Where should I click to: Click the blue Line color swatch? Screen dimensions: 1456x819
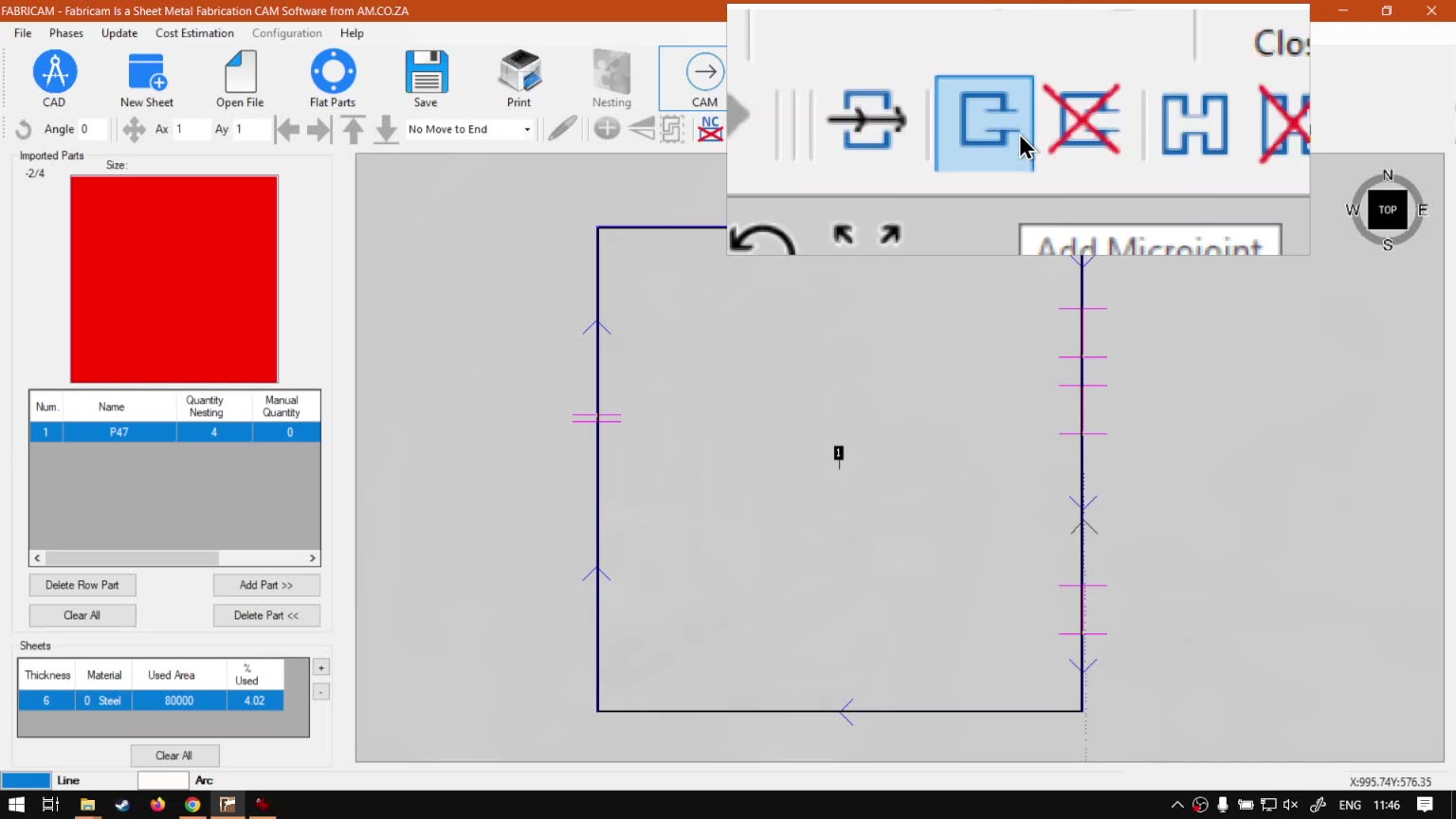coord(26,780)
